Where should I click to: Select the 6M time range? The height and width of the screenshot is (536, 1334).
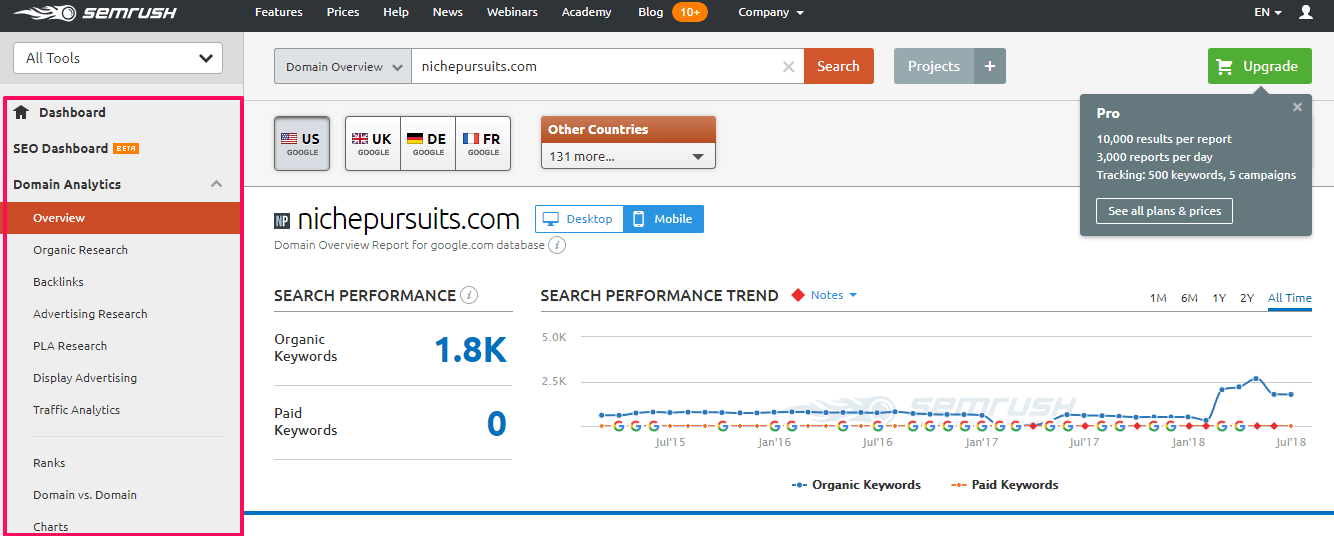[x=1189, y=298]
